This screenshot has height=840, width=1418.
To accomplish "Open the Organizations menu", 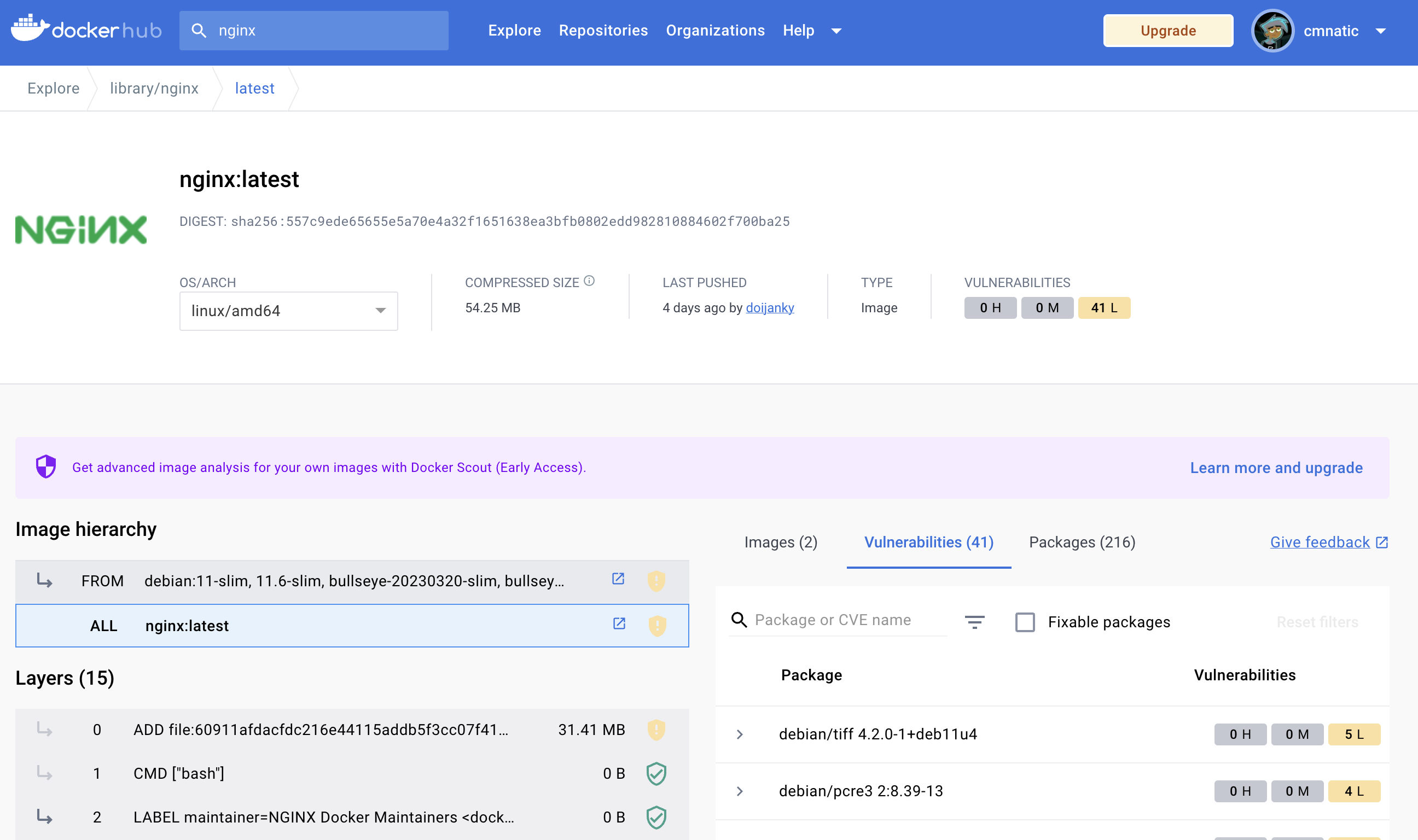I will 715,31.
